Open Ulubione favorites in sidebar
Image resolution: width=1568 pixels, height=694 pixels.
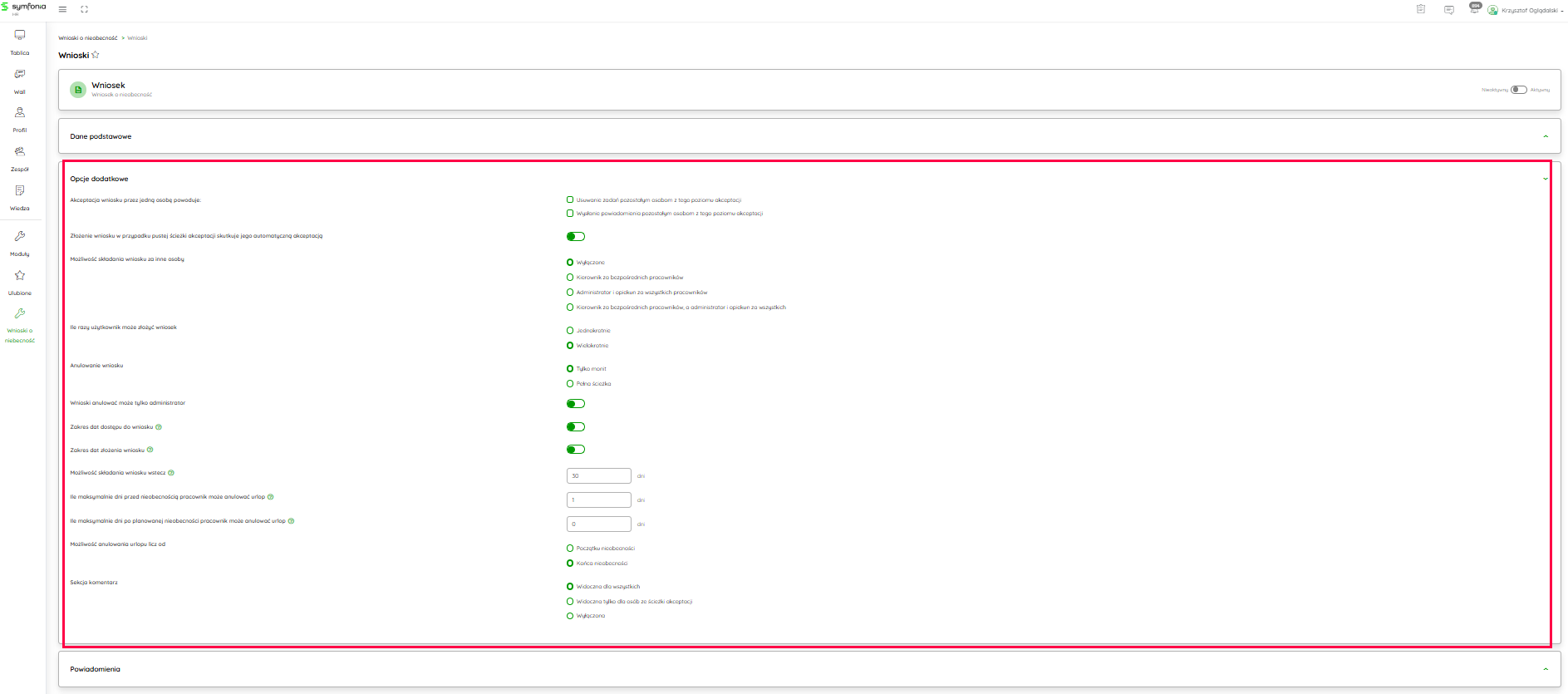(20, 276)
